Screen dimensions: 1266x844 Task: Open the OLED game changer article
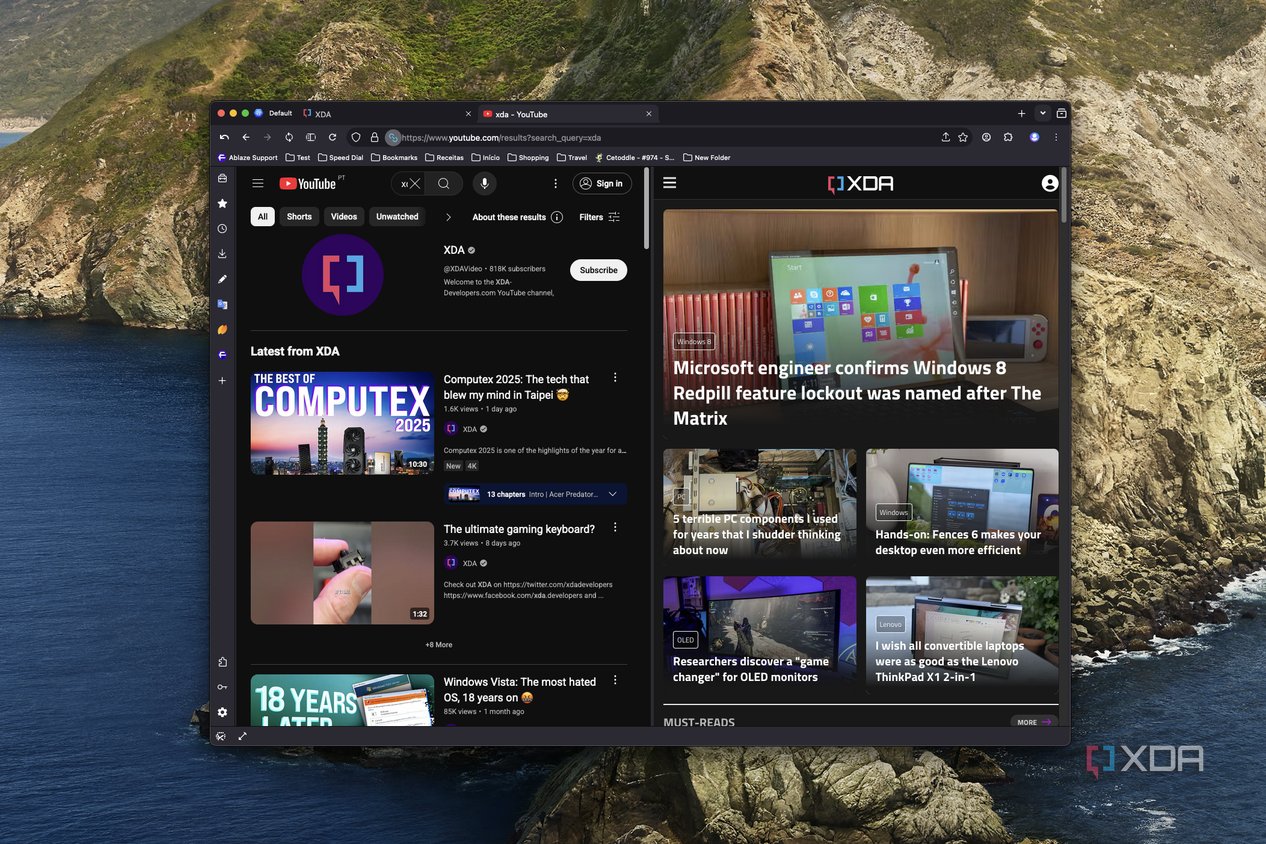click(x=751, y=669)
